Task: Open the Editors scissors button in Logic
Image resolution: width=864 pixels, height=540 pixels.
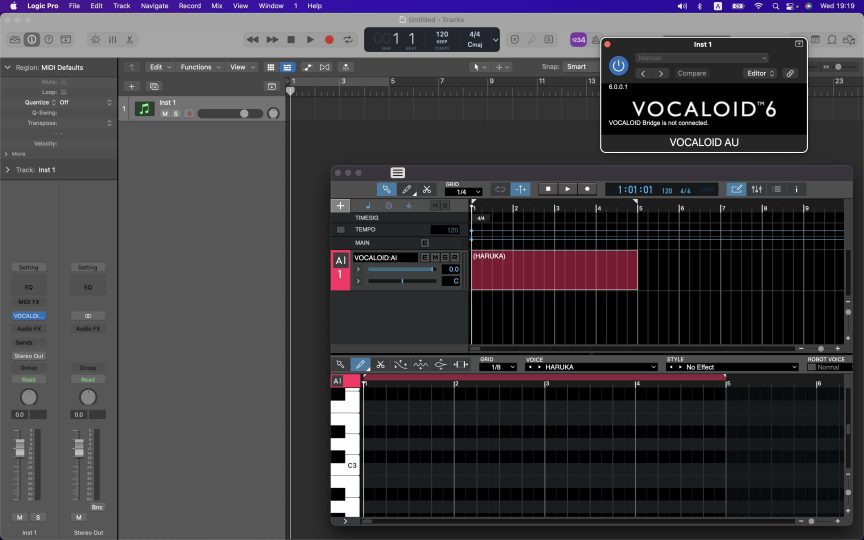Action: click(129, 40)
